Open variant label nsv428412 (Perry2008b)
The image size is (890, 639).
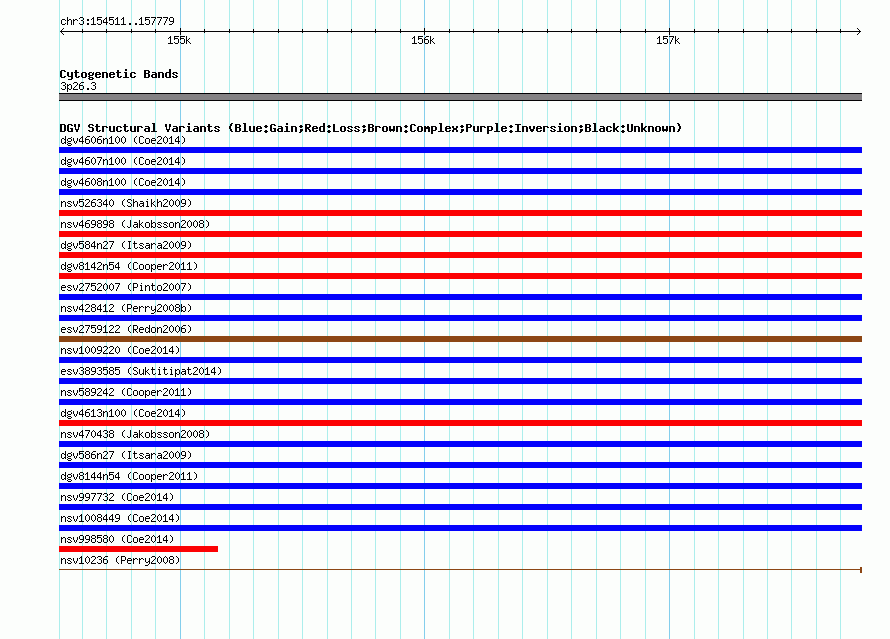(126, 308)
